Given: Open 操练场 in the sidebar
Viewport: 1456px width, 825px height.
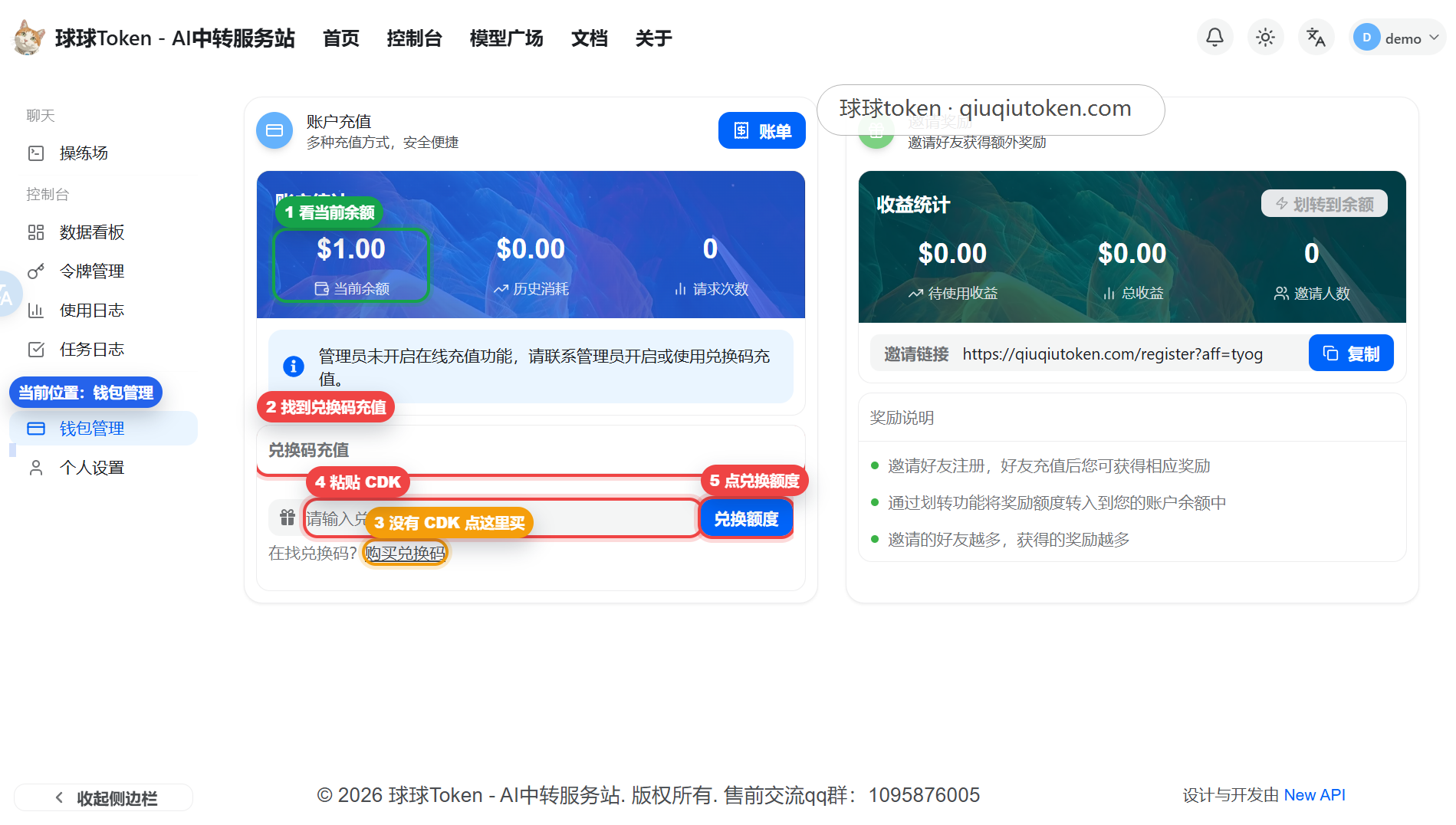Looking at the screenshot, I should tap(104, 153).
